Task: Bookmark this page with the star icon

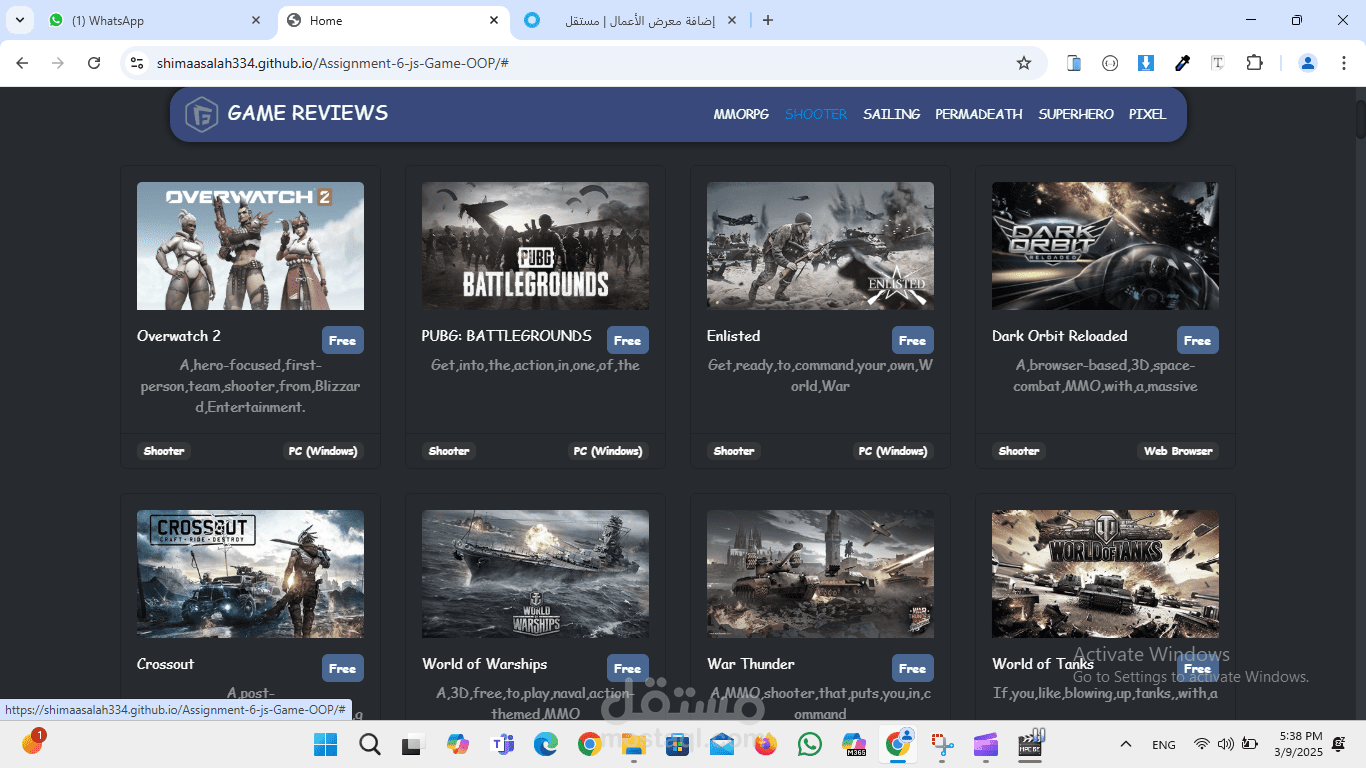Action: tap(1024, 63)
